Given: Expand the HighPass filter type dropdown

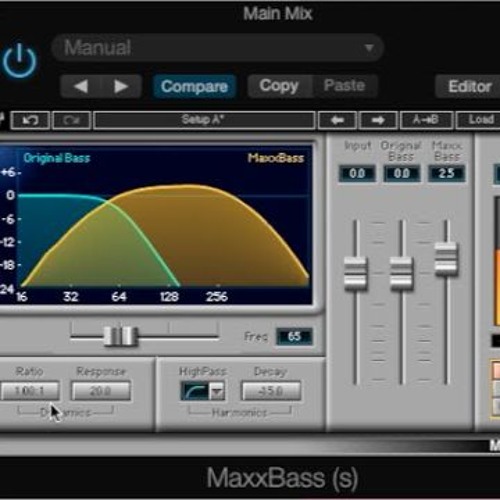Looking at the screenshot, I should click(217, 391).
